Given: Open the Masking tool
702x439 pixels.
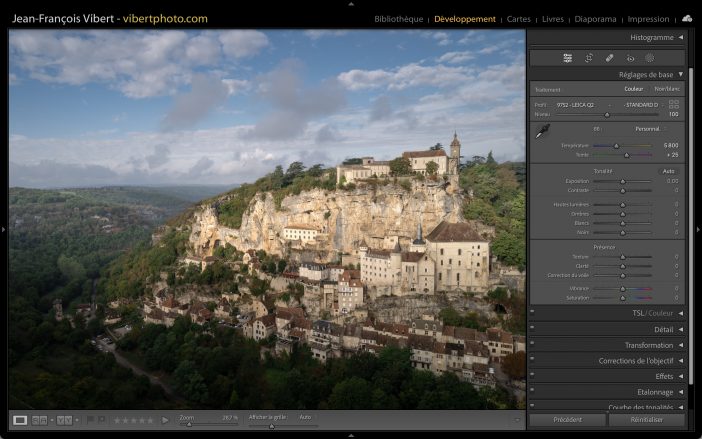Looking at the screenshot, I should (x=649, y=58).
